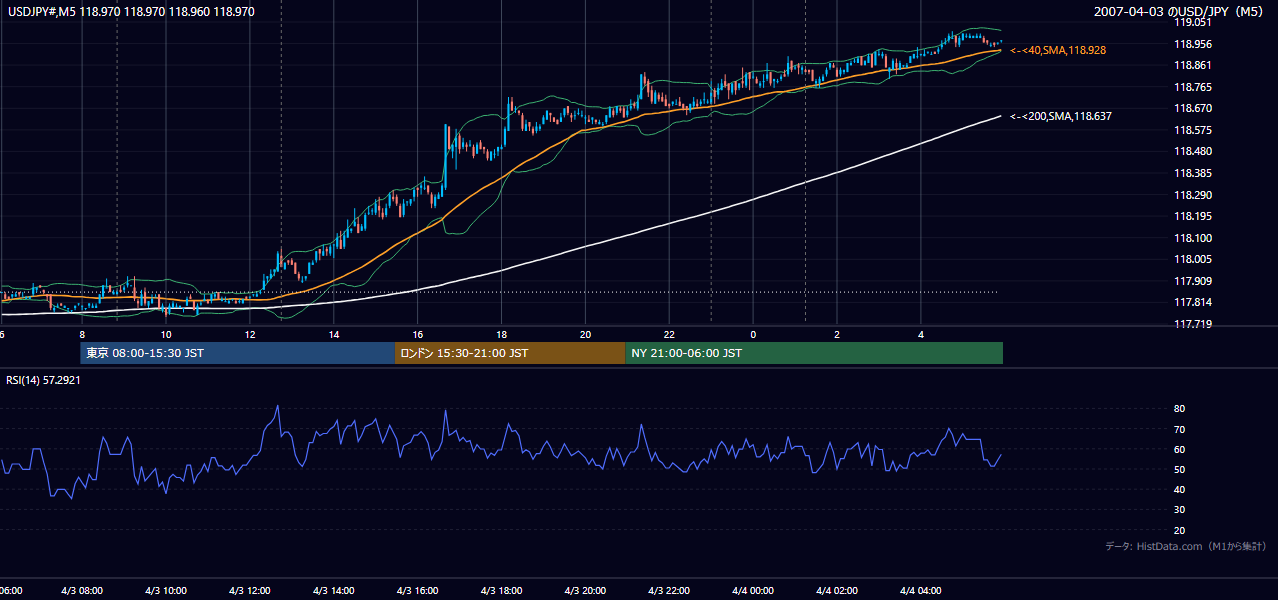
Task: Click RSI scale label 30
Action: (1180, 510)
